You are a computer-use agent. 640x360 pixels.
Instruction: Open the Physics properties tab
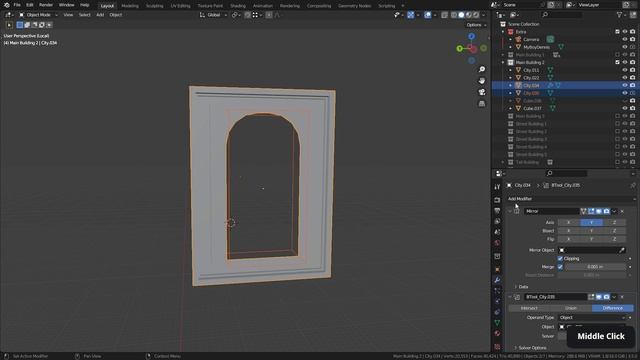click(x=497, y=301)
